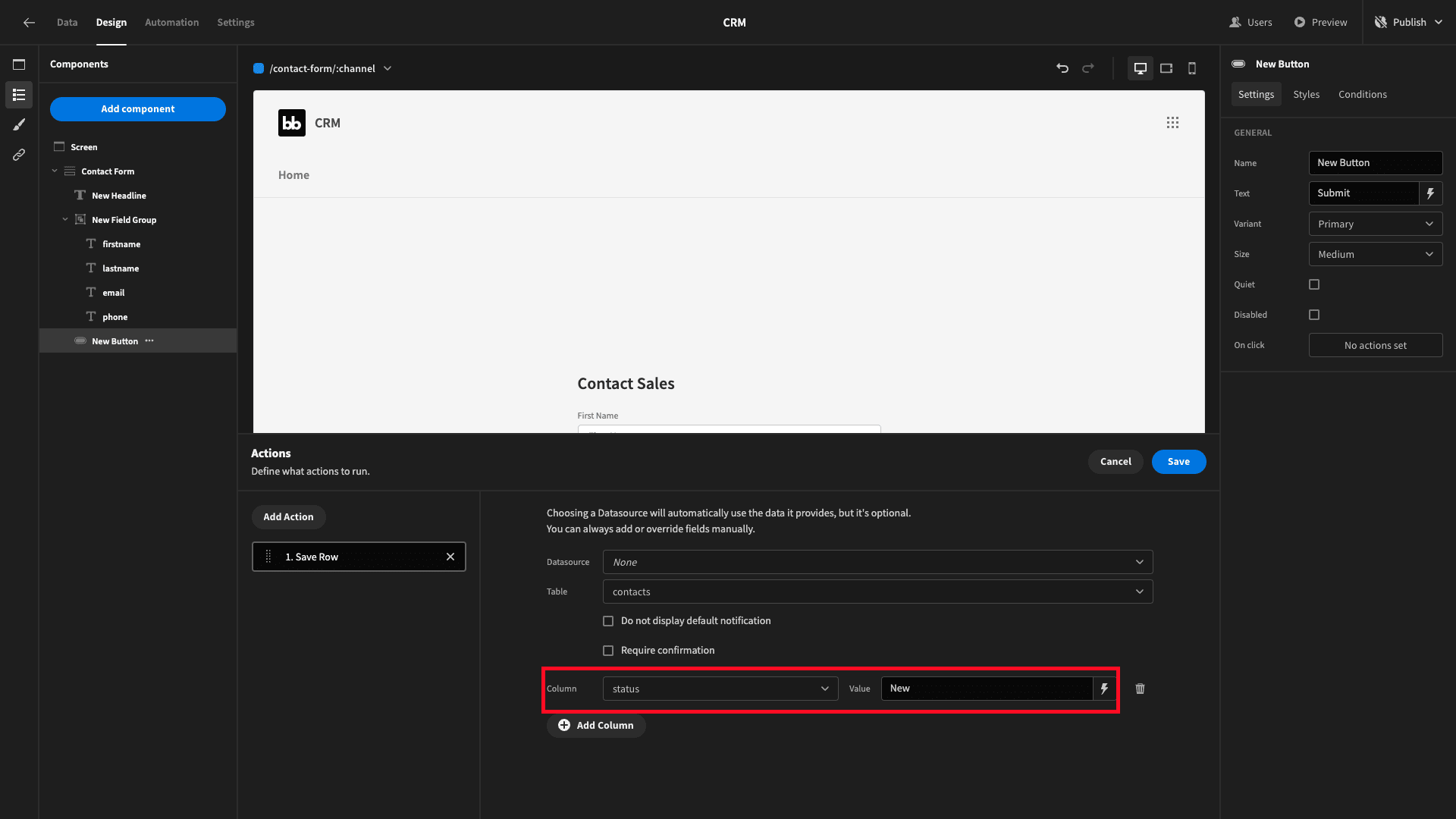Image resolution: width=1456 pixels, height=819 pixels.
Task: Collapse the Contact Form tree node
Action: 55,171
